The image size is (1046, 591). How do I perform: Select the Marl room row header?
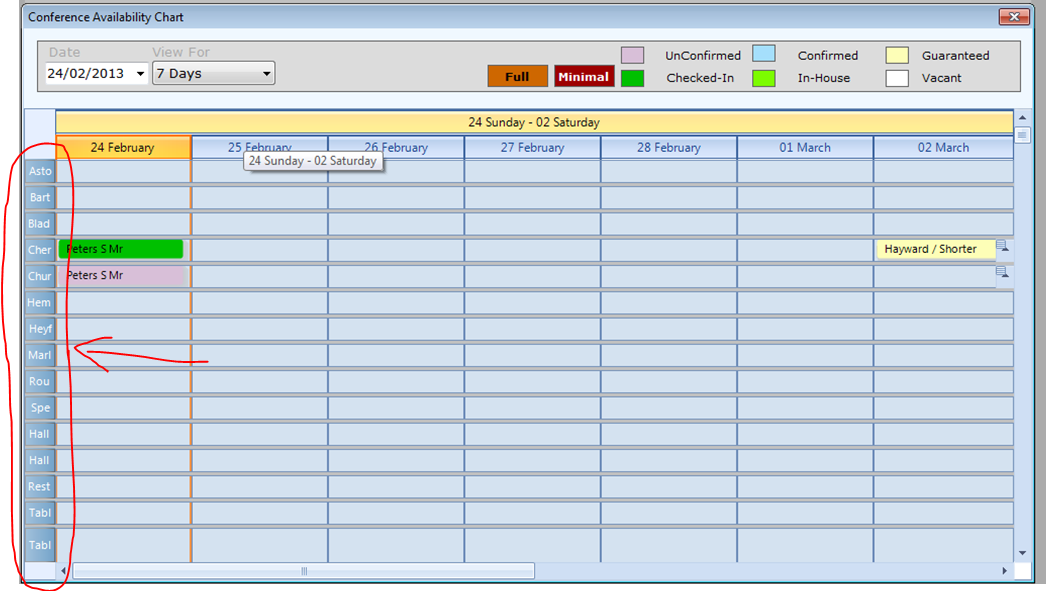pos(40,355)
